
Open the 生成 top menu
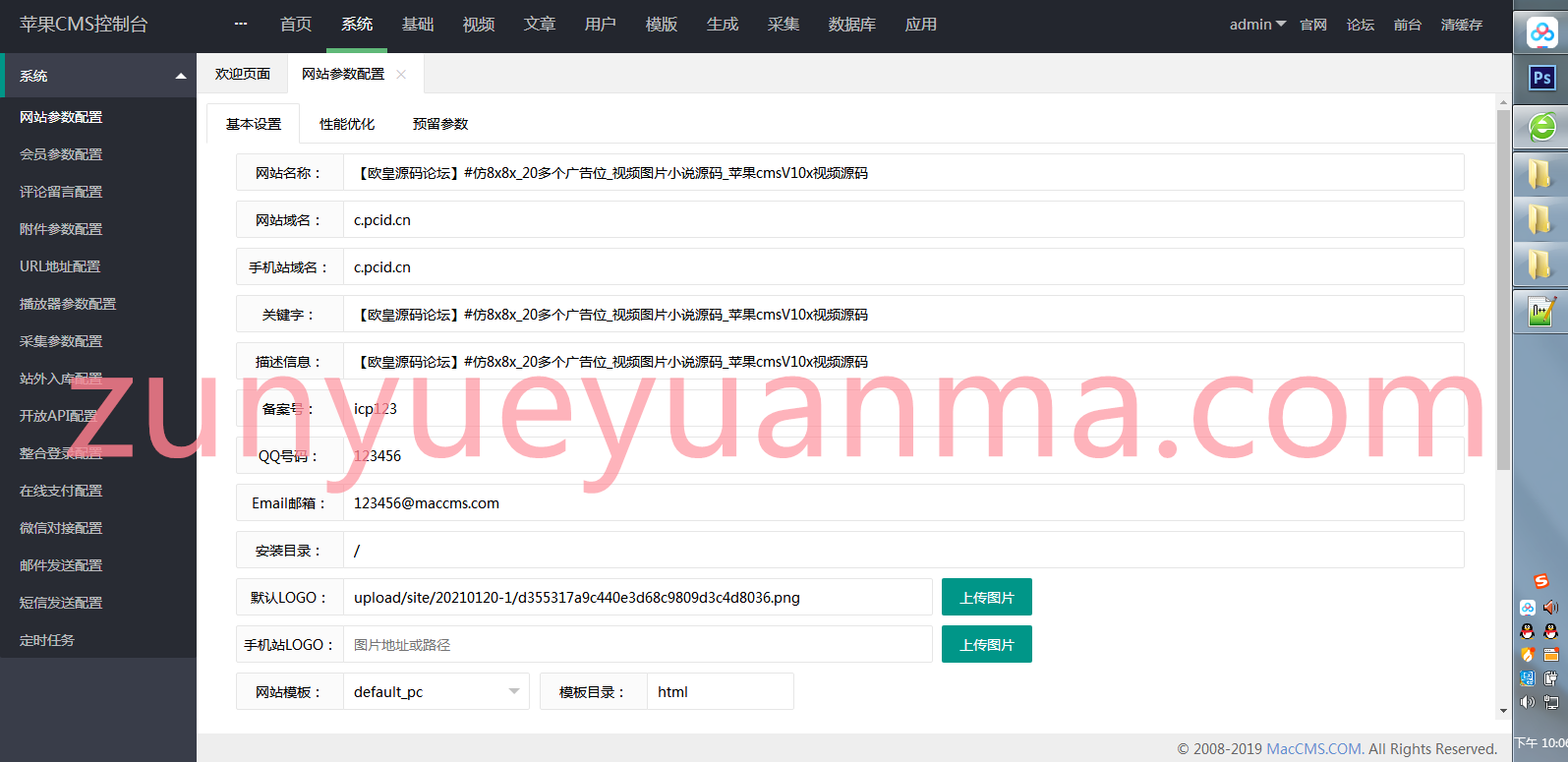tap(723, 25)
